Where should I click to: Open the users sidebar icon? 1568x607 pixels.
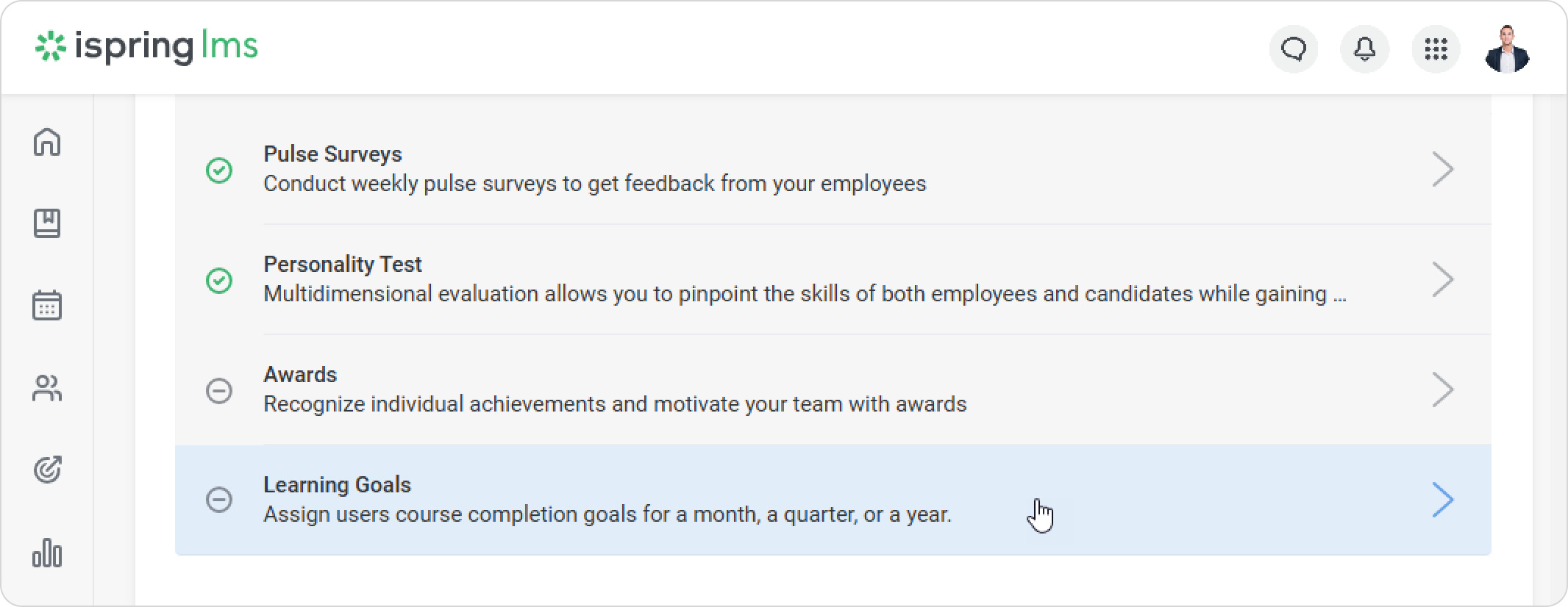pos(47,388)
